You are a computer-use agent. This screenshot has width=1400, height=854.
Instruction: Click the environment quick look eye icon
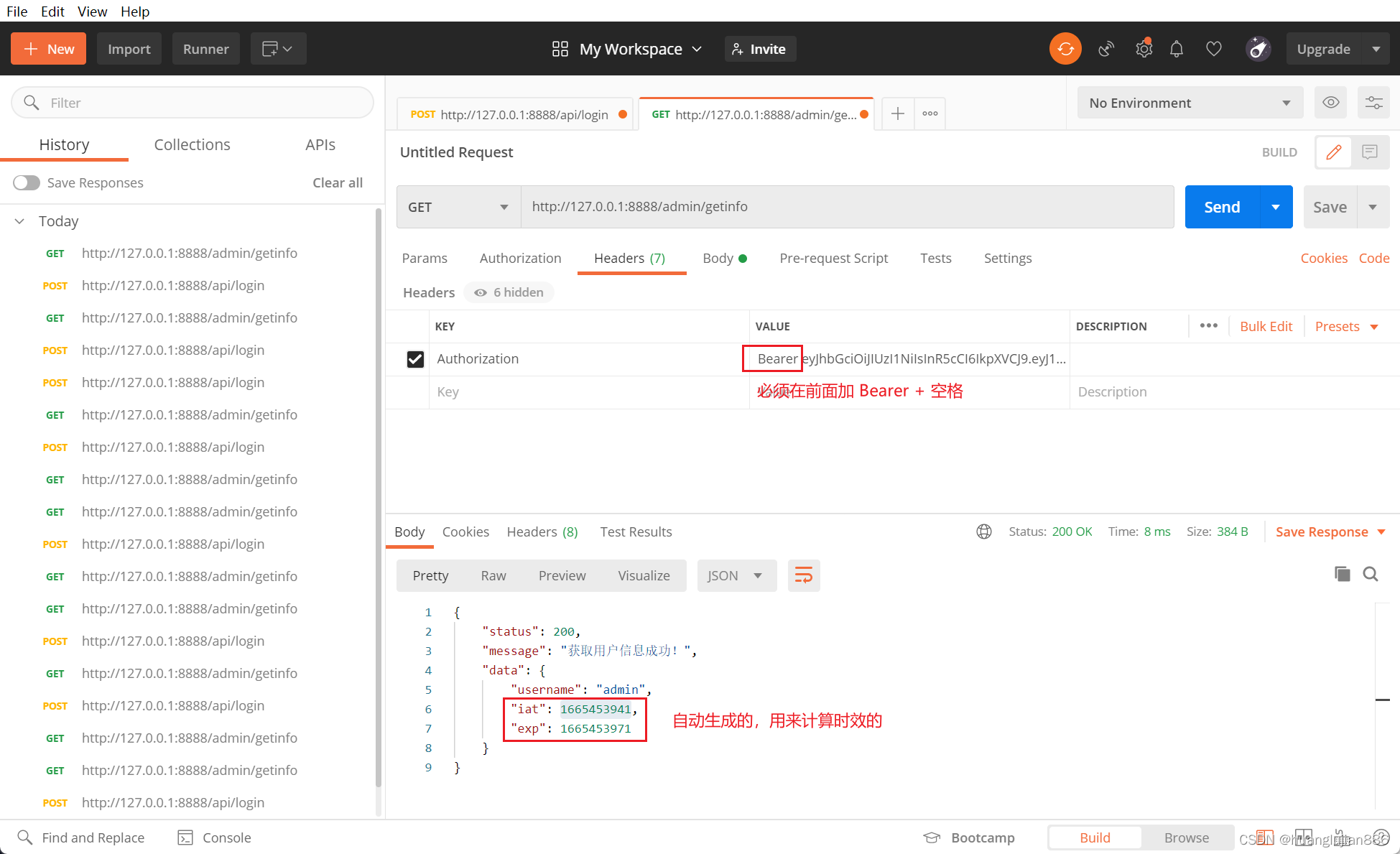[x=1331, y=103]
